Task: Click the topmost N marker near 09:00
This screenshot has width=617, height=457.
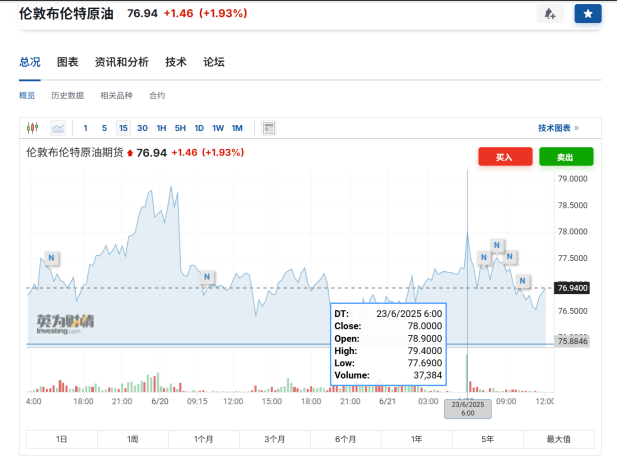Action: (497, 245)
